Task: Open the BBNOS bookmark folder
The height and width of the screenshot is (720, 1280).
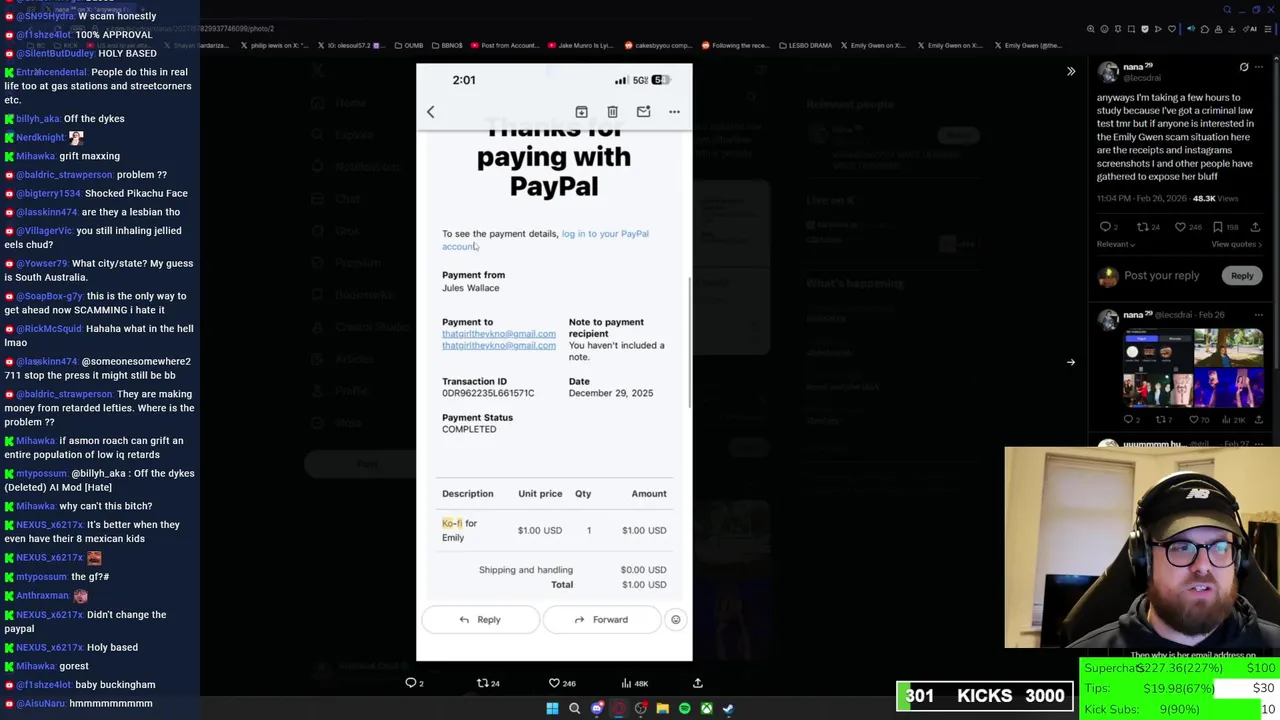Action: (x=447, y=45)
